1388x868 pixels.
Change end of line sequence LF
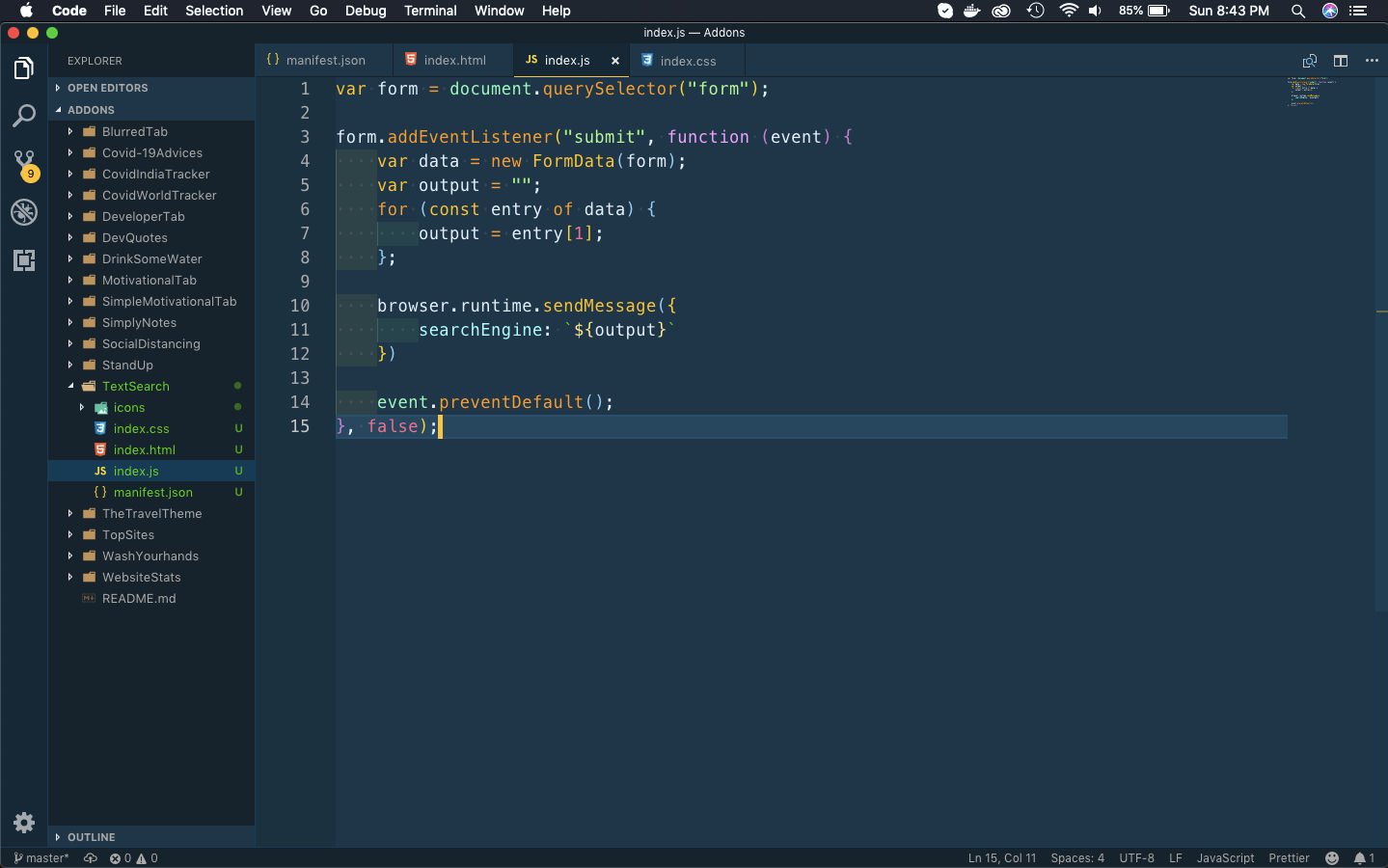[x=1176, y=858]
